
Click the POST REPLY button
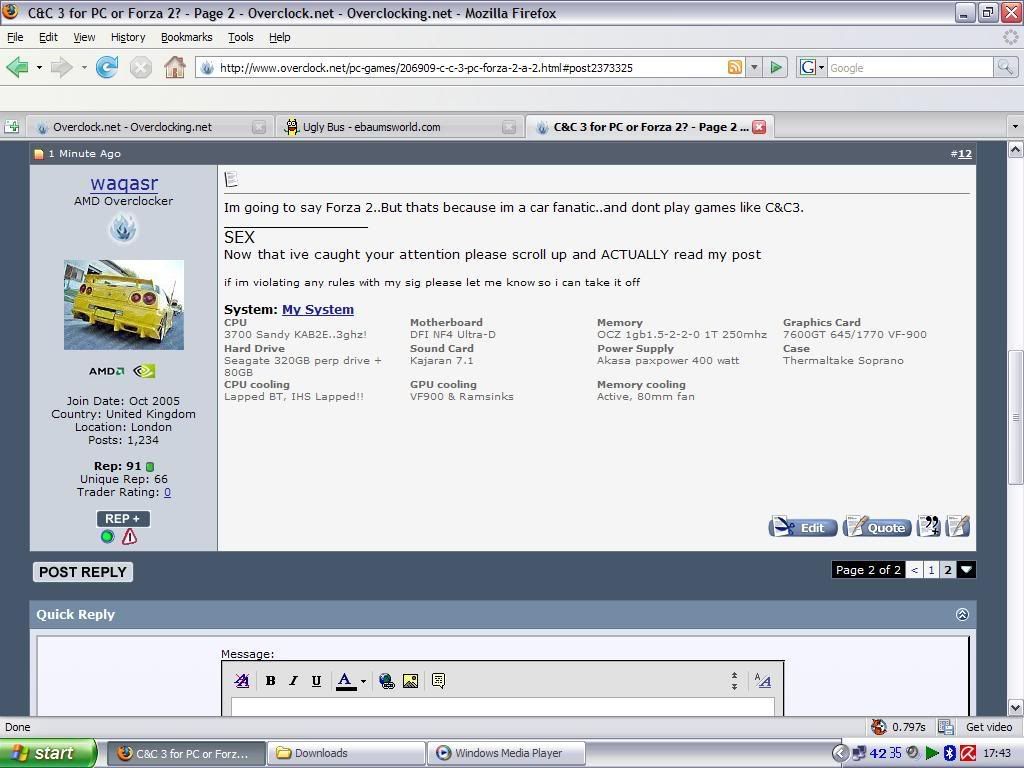[83, 572]
